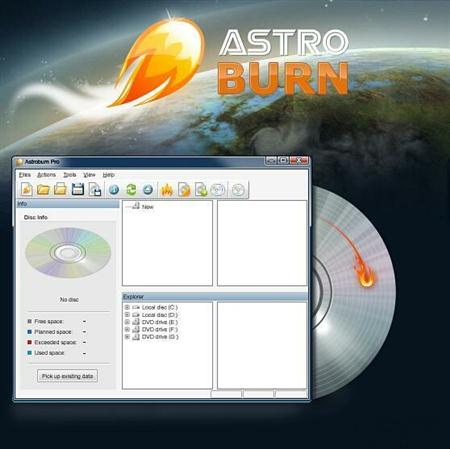Viewport: 450px width, 449px height.
Task: Click the Pick up existing data button
Action: pos(67,376)
